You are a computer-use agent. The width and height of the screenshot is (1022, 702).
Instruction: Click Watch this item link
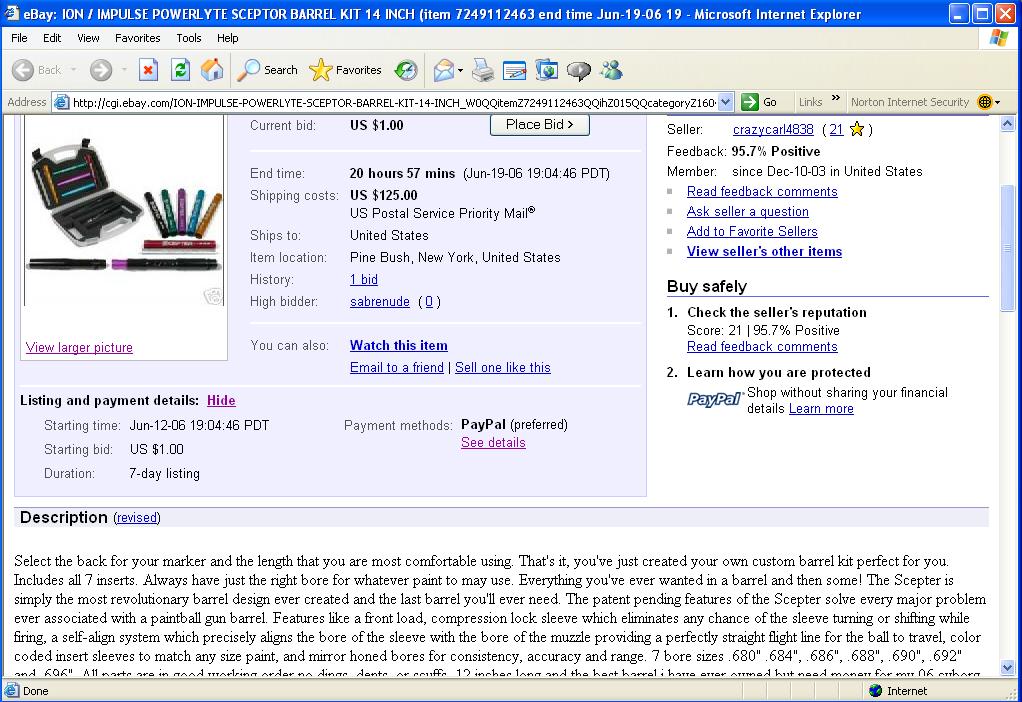click(x=398, y=345)
